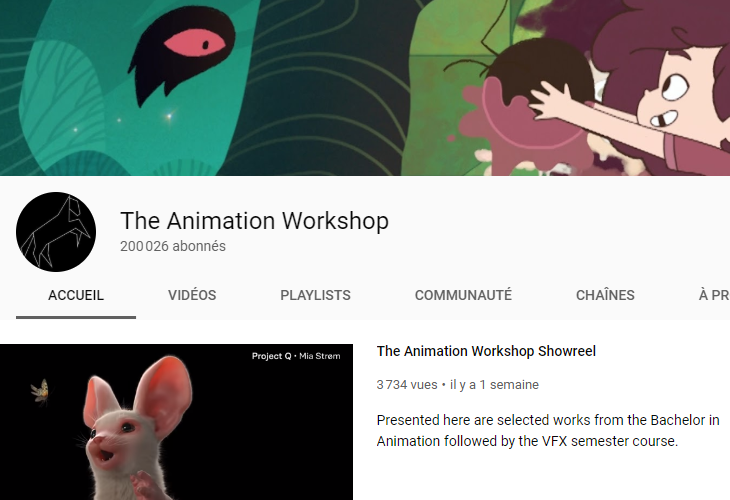This screenshot has height=500, width=730.
Task: Go to the COMMUNAUTÉ tab
Action: point(463,295)
